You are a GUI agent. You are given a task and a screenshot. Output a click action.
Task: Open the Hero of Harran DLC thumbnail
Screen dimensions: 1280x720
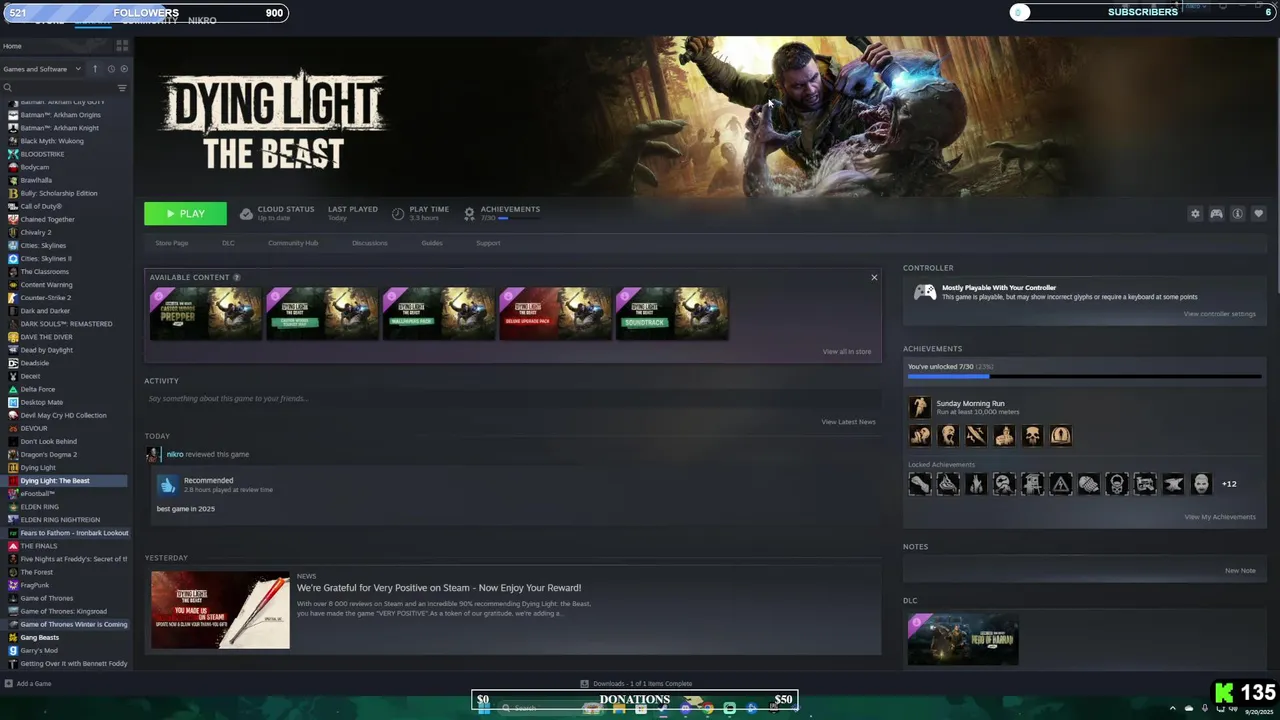coord(963,640)
